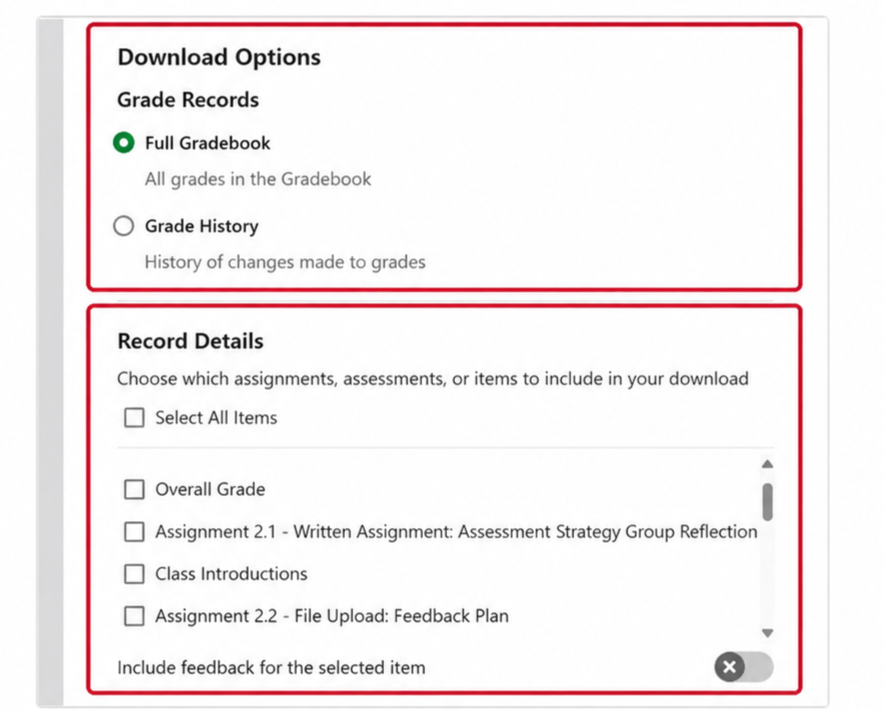Click the Grade History label text
The height and width of the screenshot is (710, 884).
coord(202,226)
